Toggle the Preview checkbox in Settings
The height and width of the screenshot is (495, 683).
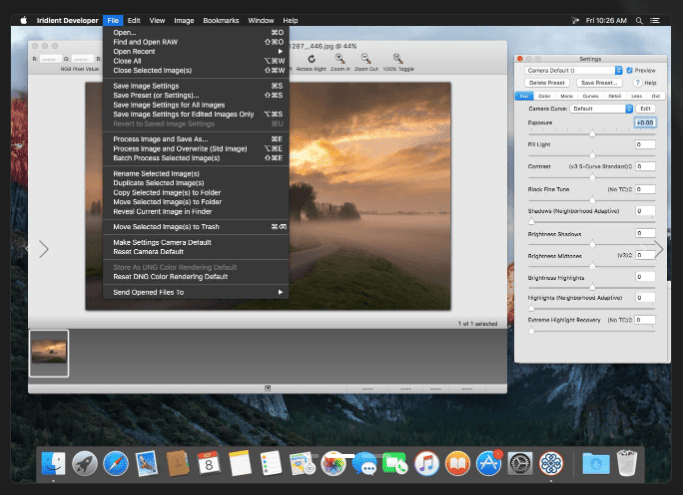[x=629, y=70]
